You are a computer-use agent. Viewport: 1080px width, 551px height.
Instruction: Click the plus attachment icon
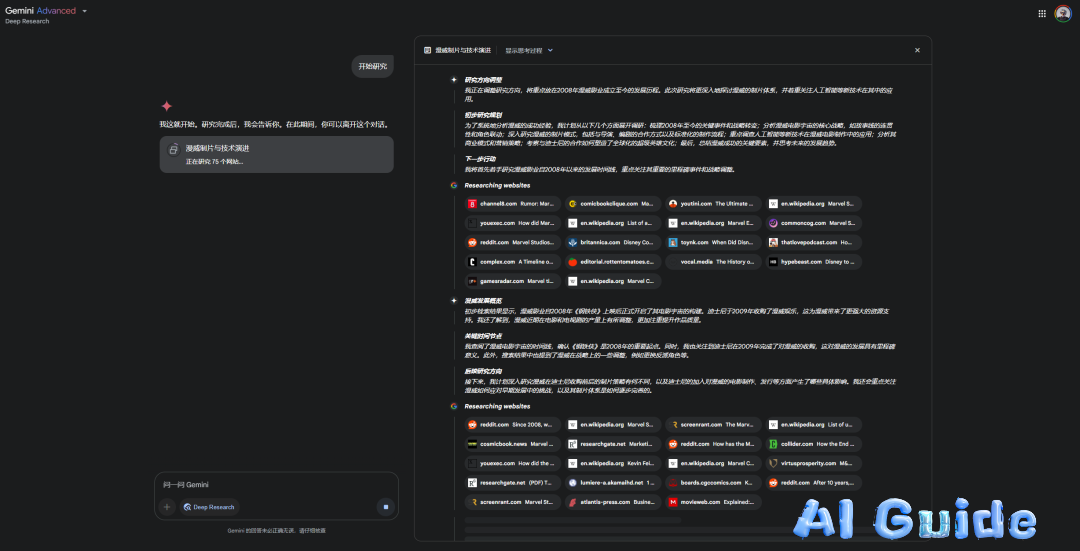click(167, 507)
